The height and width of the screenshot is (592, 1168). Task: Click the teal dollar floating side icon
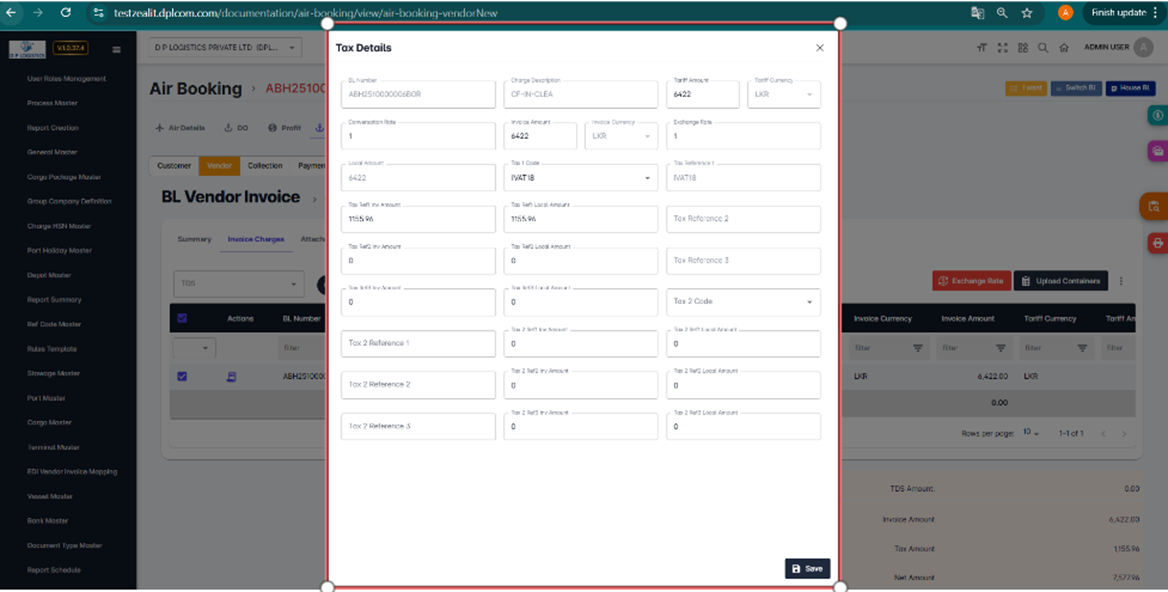[1157, 116]
